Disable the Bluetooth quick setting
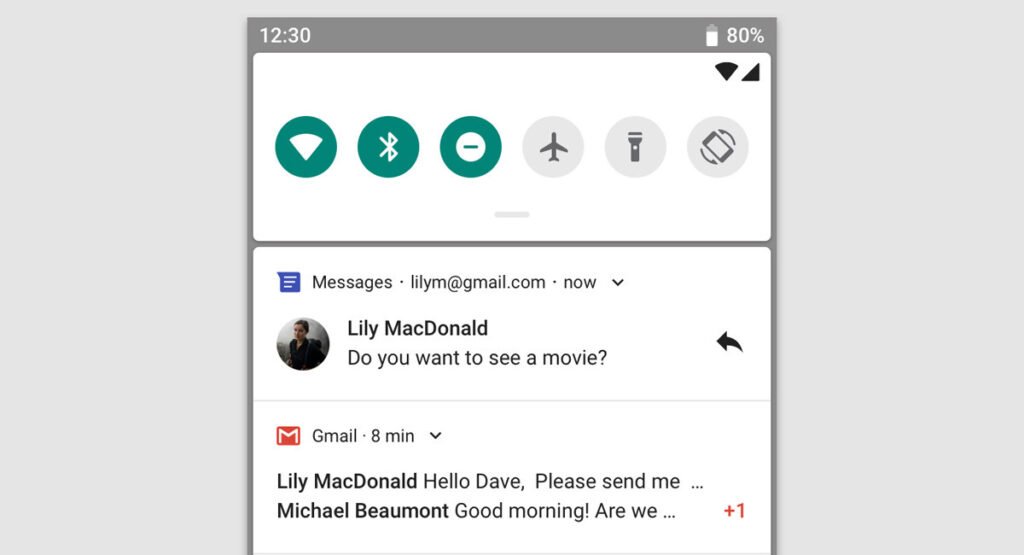Screen dimensions: 1024x555 pyautogui.click(x=388, y=147)
